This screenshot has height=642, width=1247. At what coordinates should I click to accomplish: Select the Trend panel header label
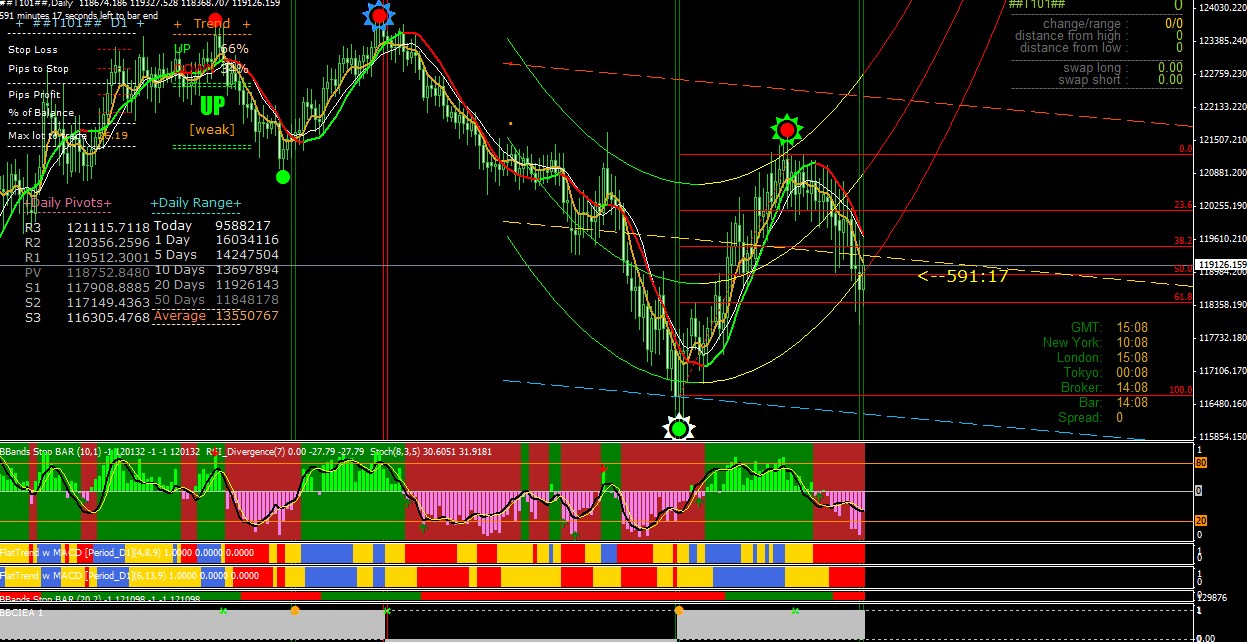click(211, 24)
